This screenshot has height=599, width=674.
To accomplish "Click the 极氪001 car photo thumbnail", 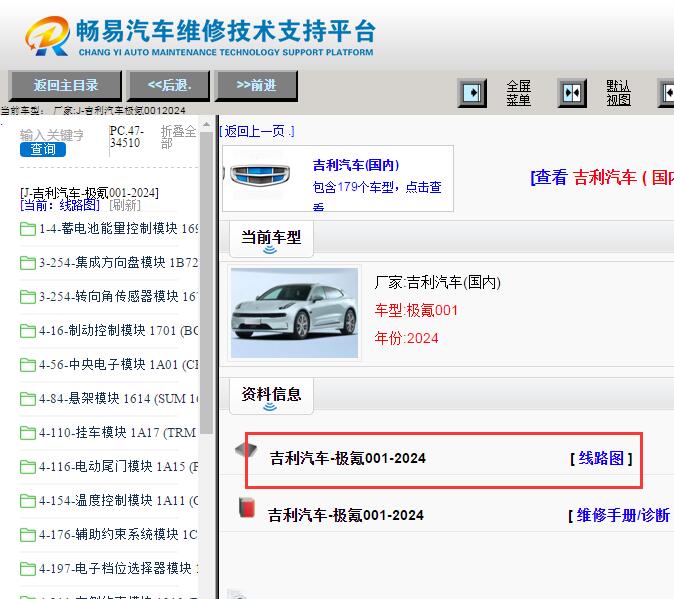I will pos(294,313).
